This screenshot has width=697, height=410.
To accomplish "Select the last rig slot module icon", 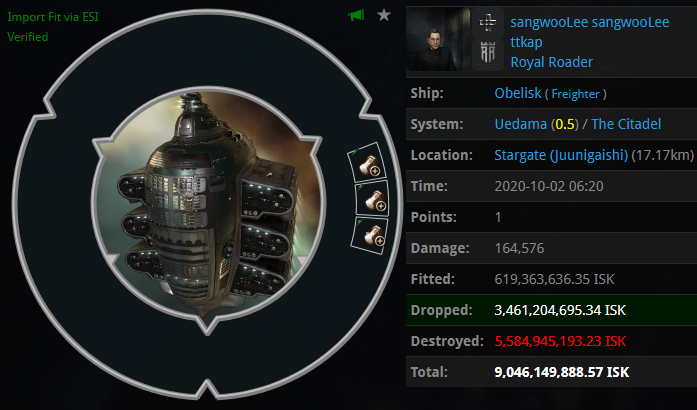I will (x=370, y=235).
